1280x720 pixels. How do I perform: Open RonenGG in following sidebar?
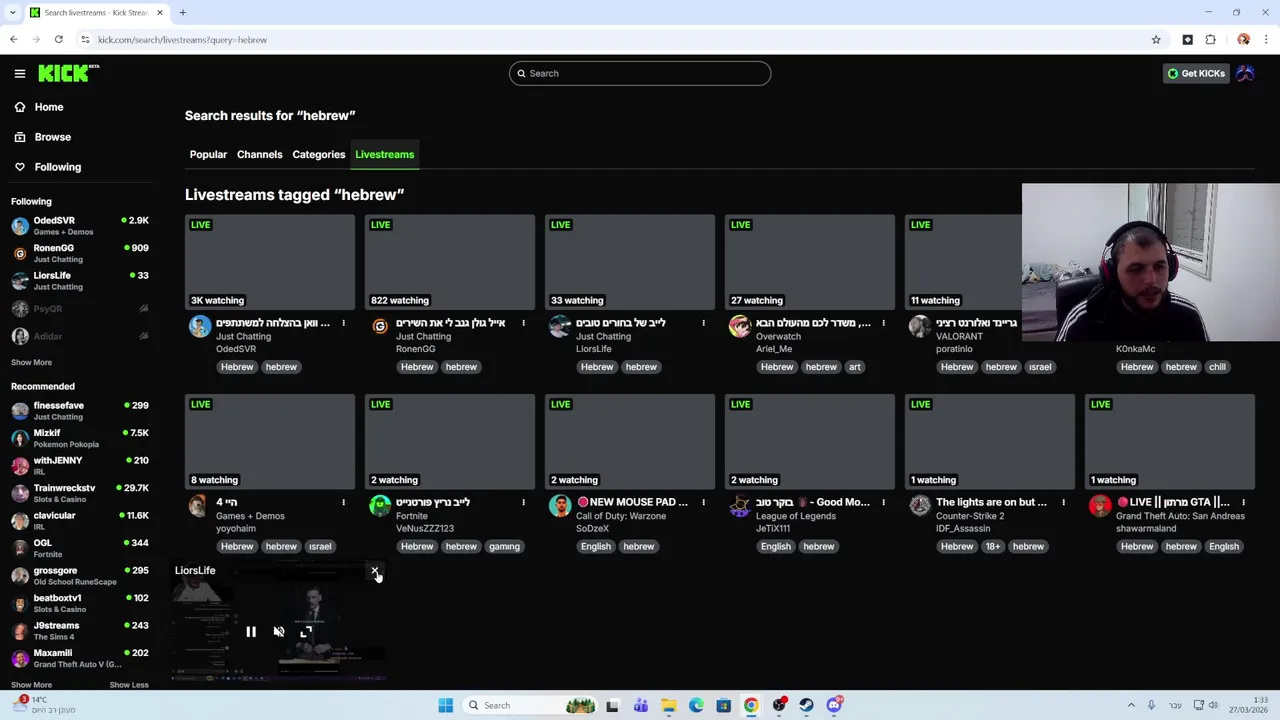coord(80,253)
